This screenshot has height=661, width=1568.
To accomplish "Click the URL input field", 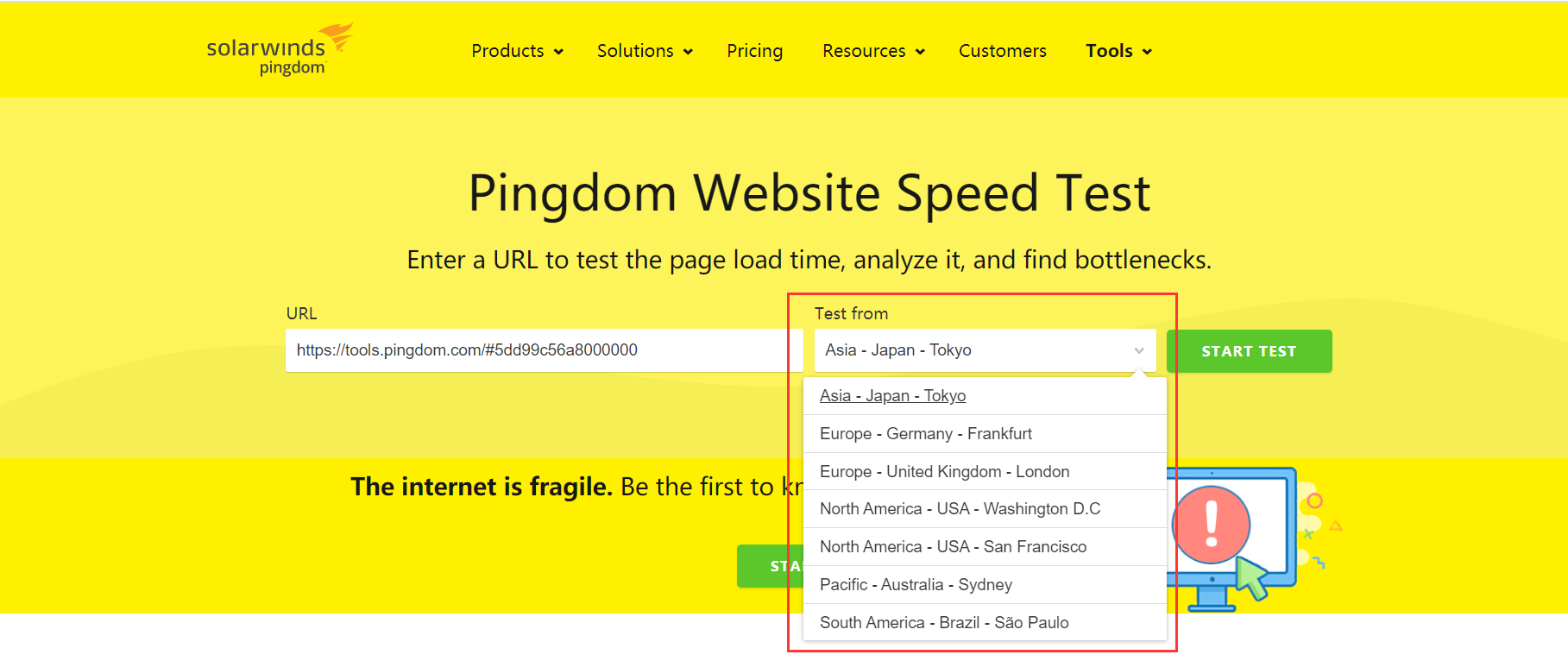I will [x=545, y=350].
